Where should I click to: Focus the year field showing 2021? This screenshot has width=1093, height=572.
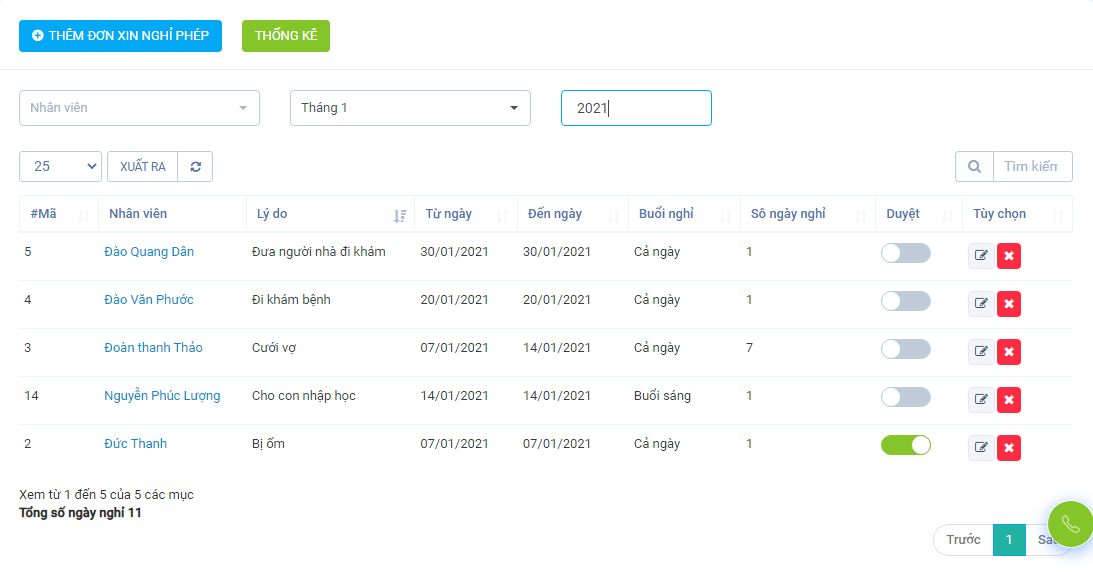[636, 108]
